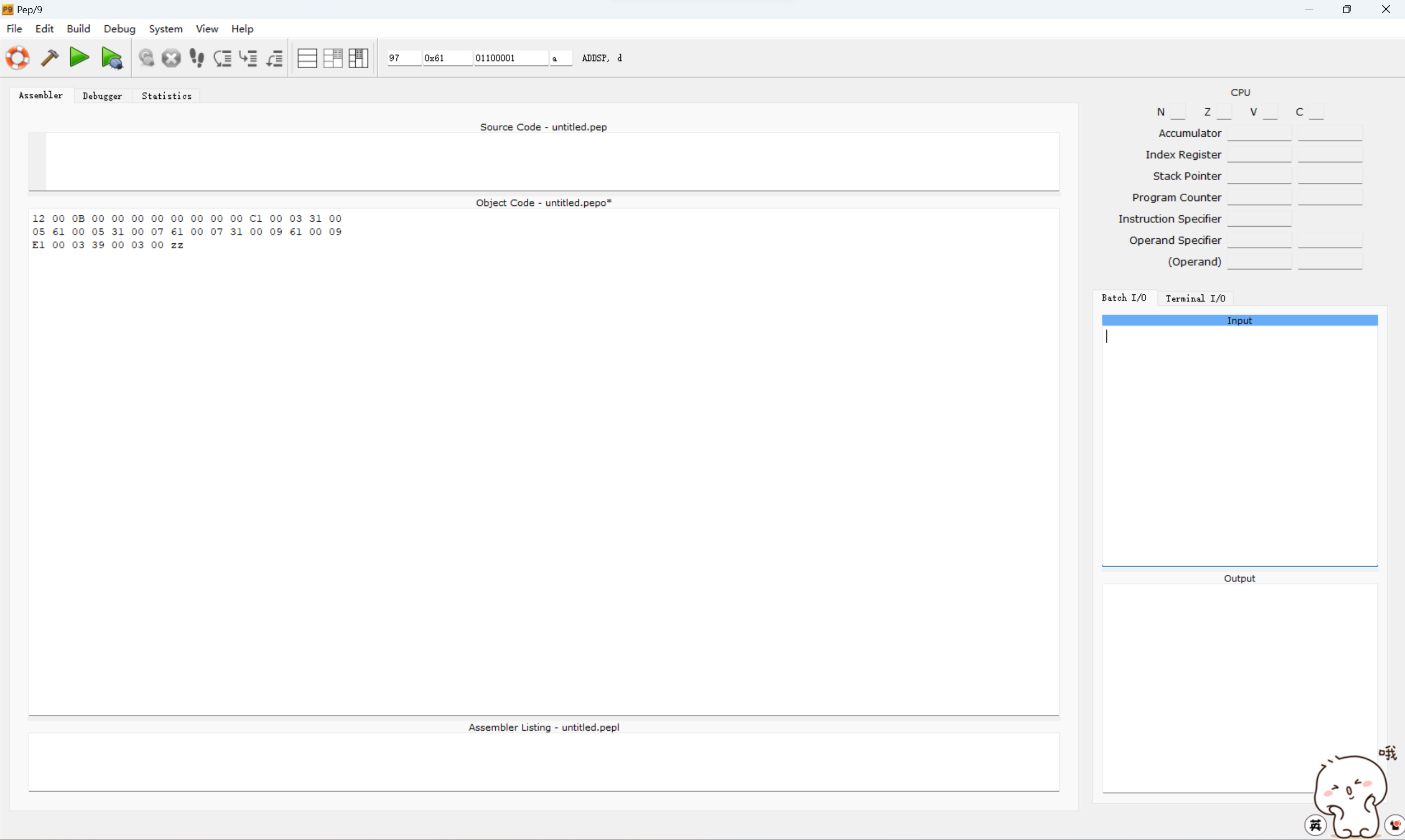Click the footprints single step icon
Image resolution: width=1405 pixels, height=840 pixels.
197,58
